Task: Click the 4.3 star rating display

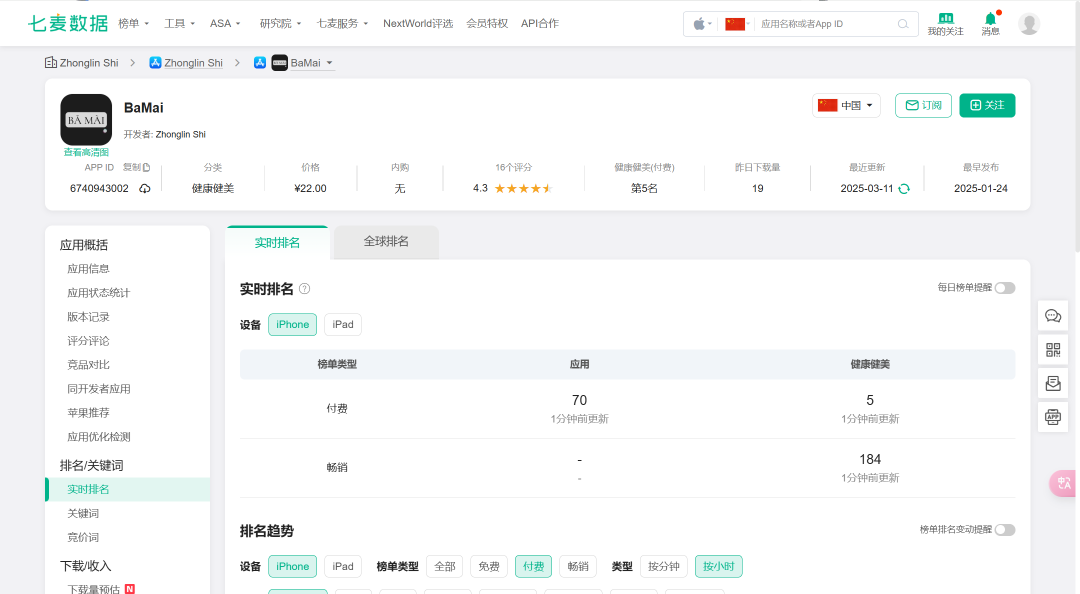Action: pos(512,188)
